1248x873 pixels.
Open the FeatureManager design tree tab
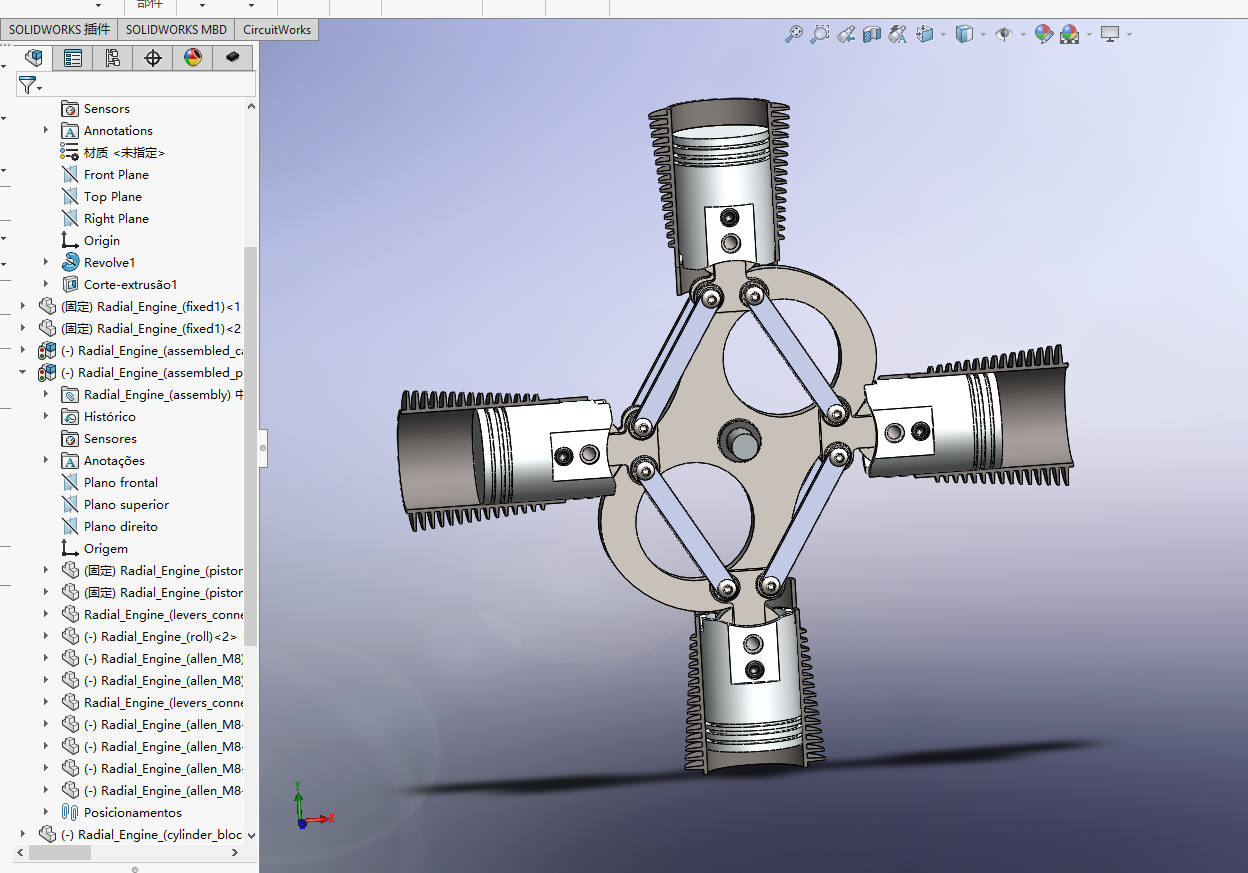click(x=34, y=57)
